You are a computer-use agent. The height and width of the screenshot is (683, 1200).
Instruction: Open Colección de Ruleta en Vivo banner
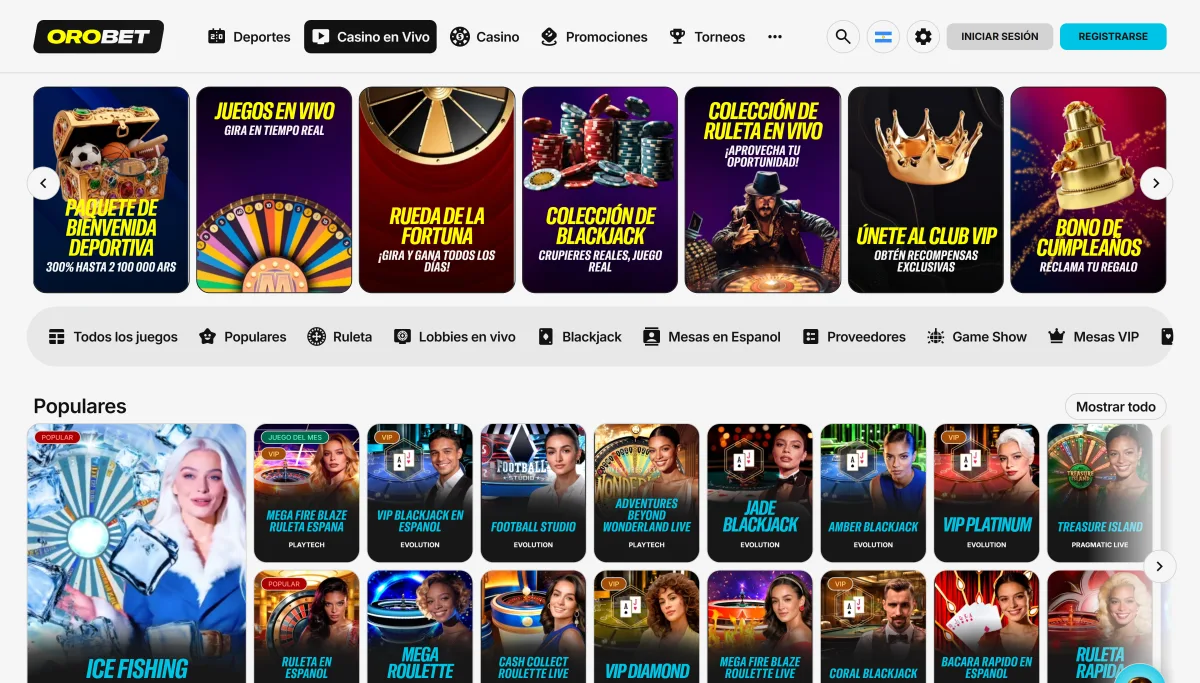pos(763,190)
